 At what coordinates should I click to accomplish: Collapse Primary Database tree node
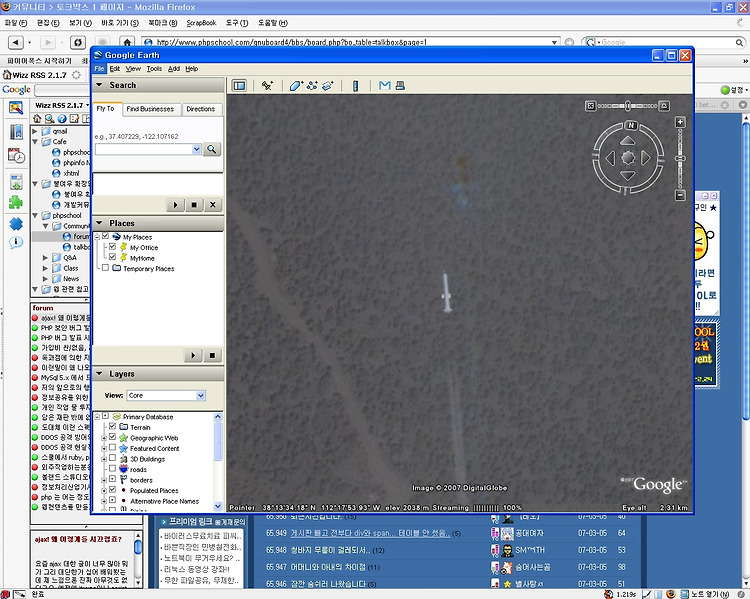click(x=98, y=417)
